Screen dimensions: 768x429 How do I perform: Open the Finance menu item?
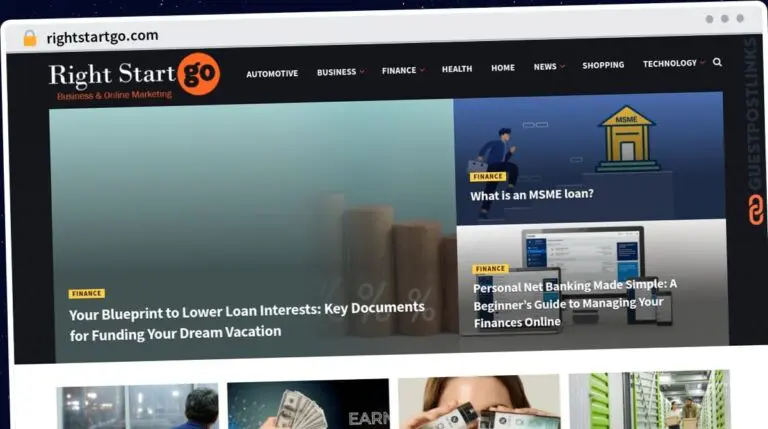tap(399, 71)
